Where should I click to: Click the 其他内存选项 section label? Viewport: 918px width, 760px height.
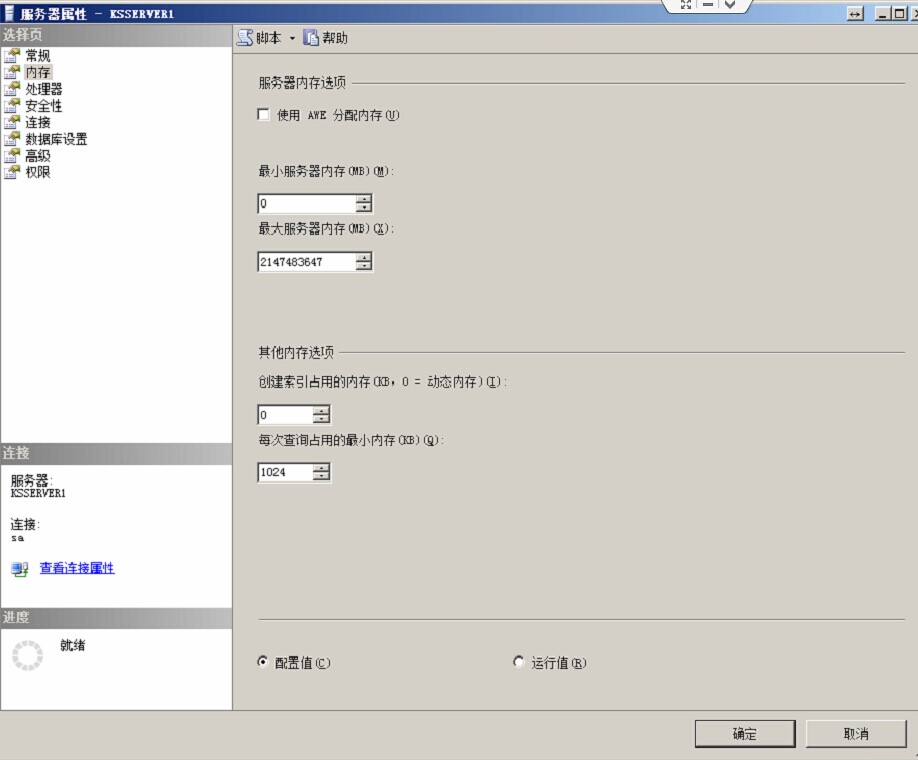tap(296, 352)
